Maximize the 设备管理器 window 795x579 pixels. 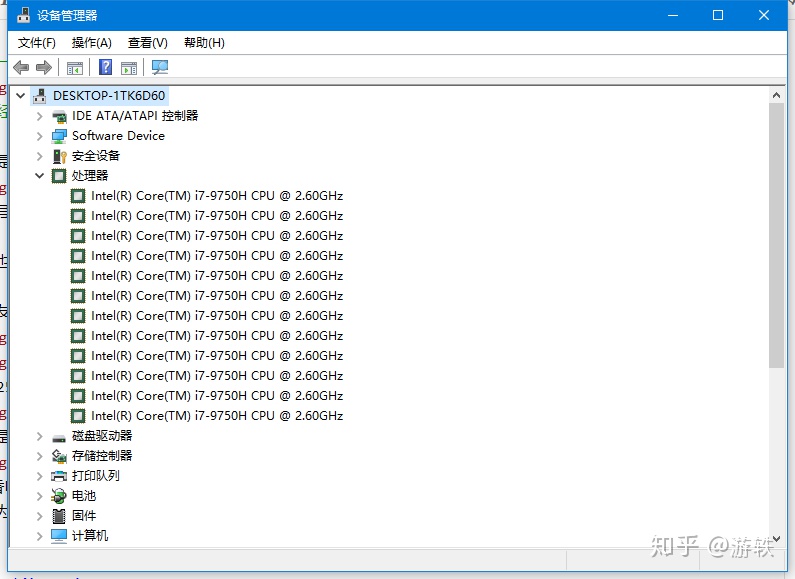718,15
